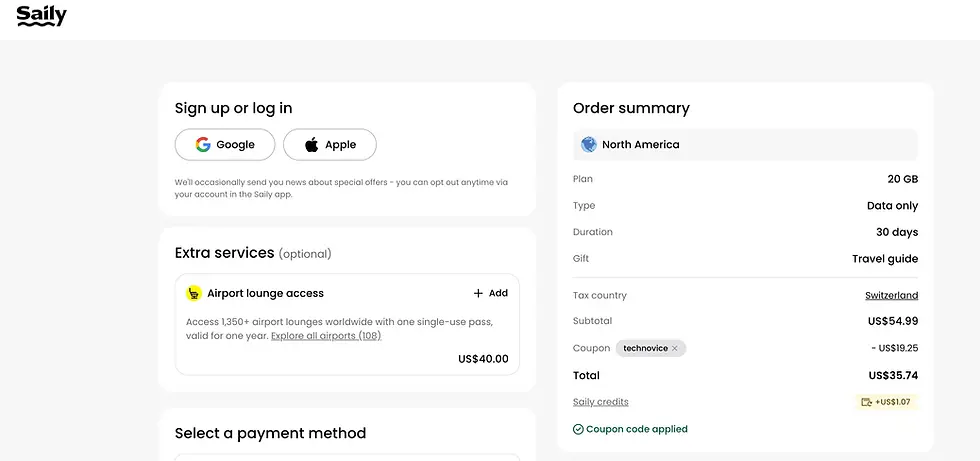Click the Travel guide gift value
This screenshot has height=461, width=980.
[x=885, y=259]
